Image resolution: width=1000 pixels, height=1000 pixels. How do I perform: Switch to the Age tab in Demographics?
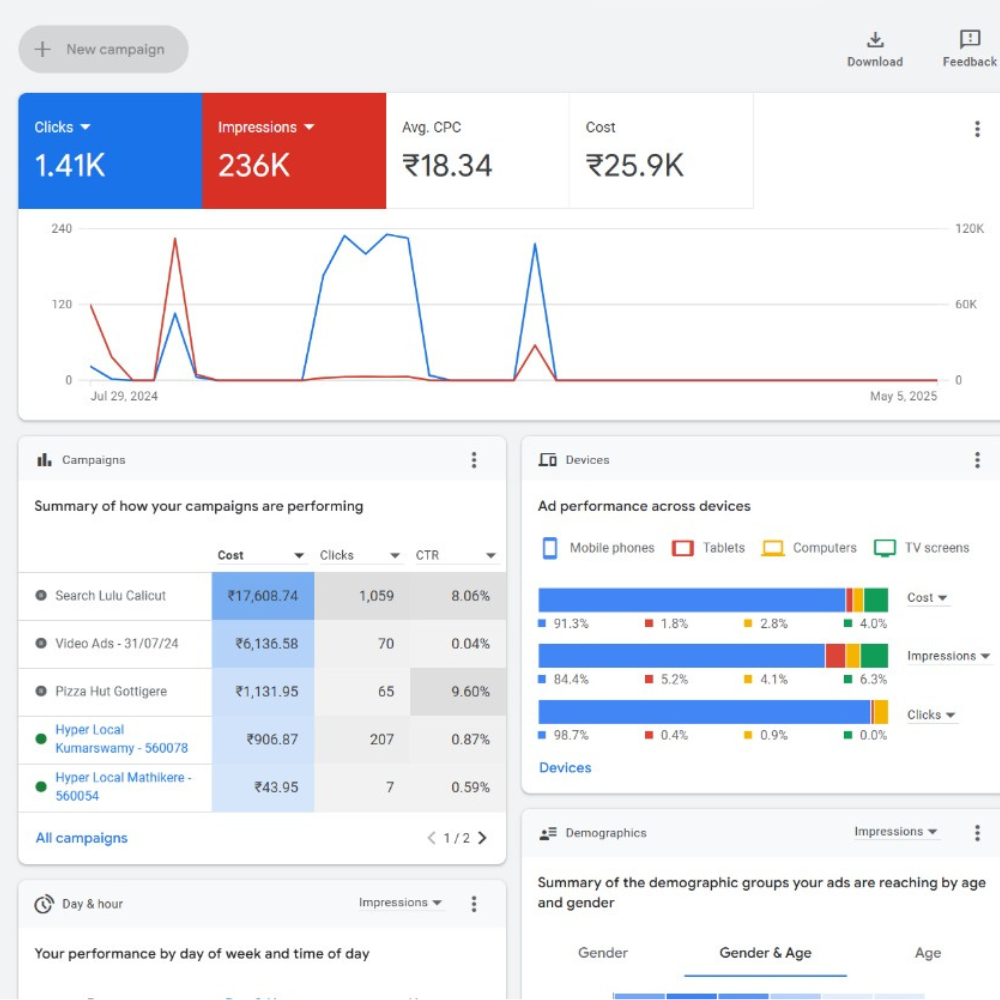928,953
